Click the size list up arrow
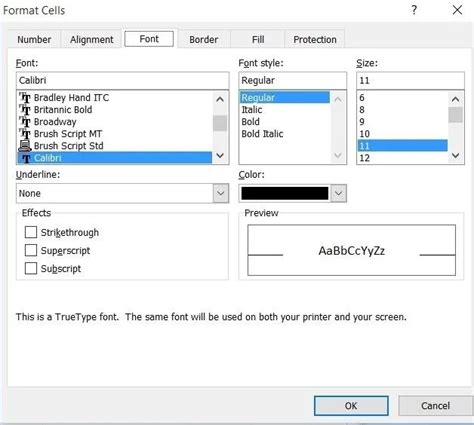The width and height of the screenshot is (474, 425). (x=455, y=99)
